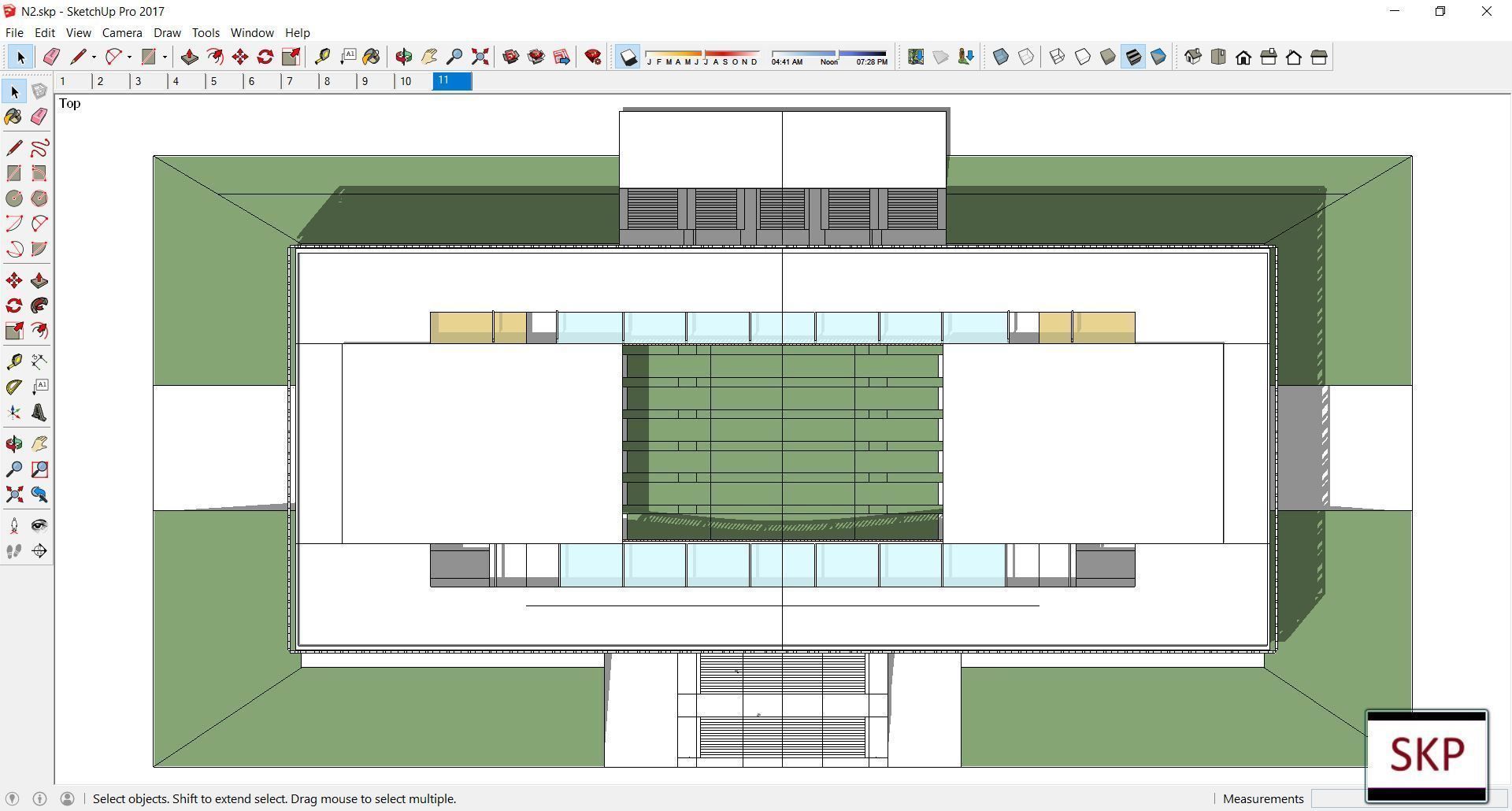Click the Send to LayOut icon
The height and width of the screenshot is (811, 1512).
(x=561, y=57)
